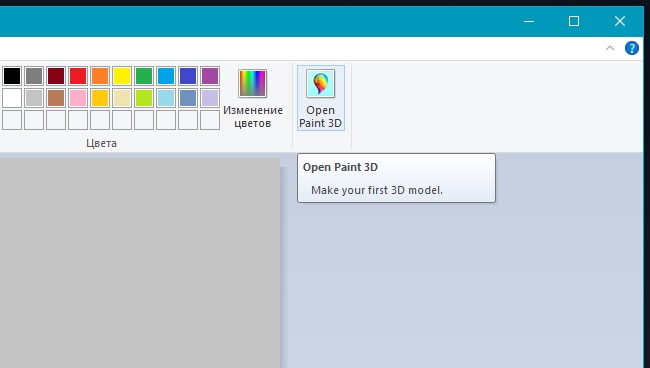
Task: Collapse the ribbon with the chevron arrow
Action: pos(609,48)
